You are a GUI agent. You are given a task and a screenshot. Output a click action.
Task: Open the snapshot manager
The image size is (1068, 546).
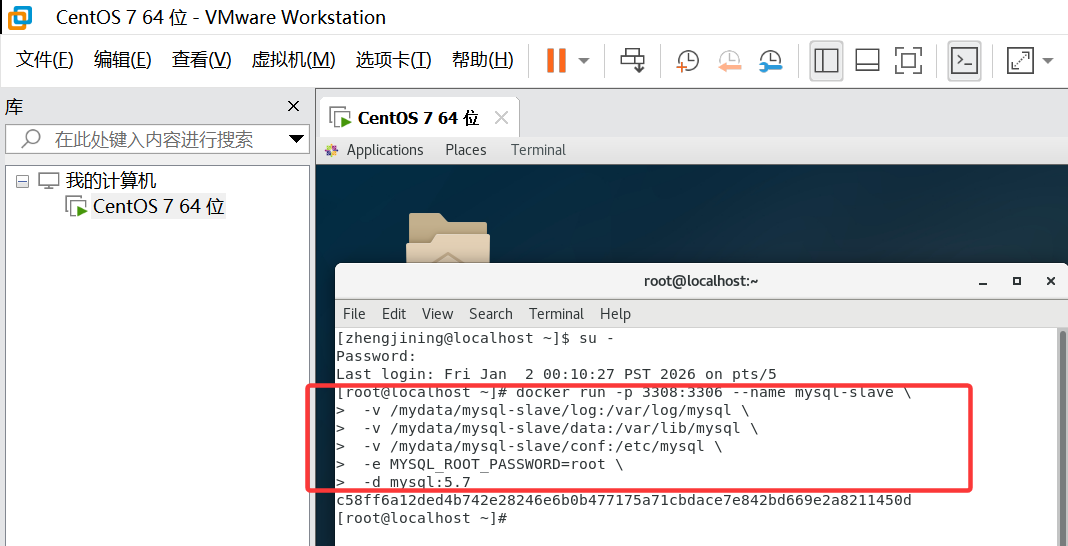pyautogui.click(x=771, y=61)
